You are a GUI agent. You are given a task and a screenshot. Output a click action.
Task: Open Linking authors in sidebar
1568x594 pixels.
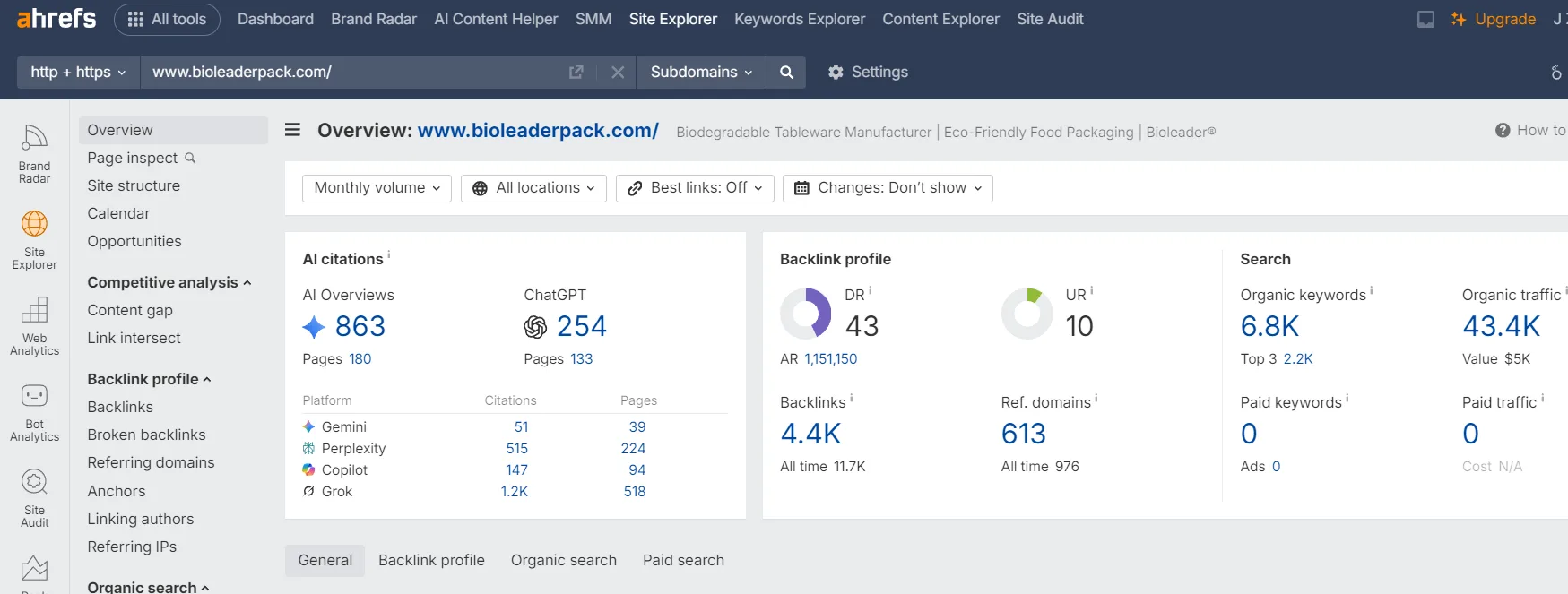pos(140,519)
